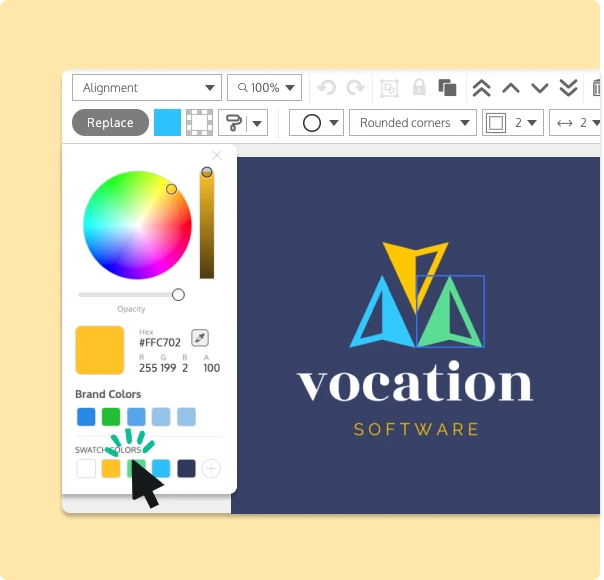The image size is (604, 580).
Task: Click the trash delete icon
Action: 596,88
